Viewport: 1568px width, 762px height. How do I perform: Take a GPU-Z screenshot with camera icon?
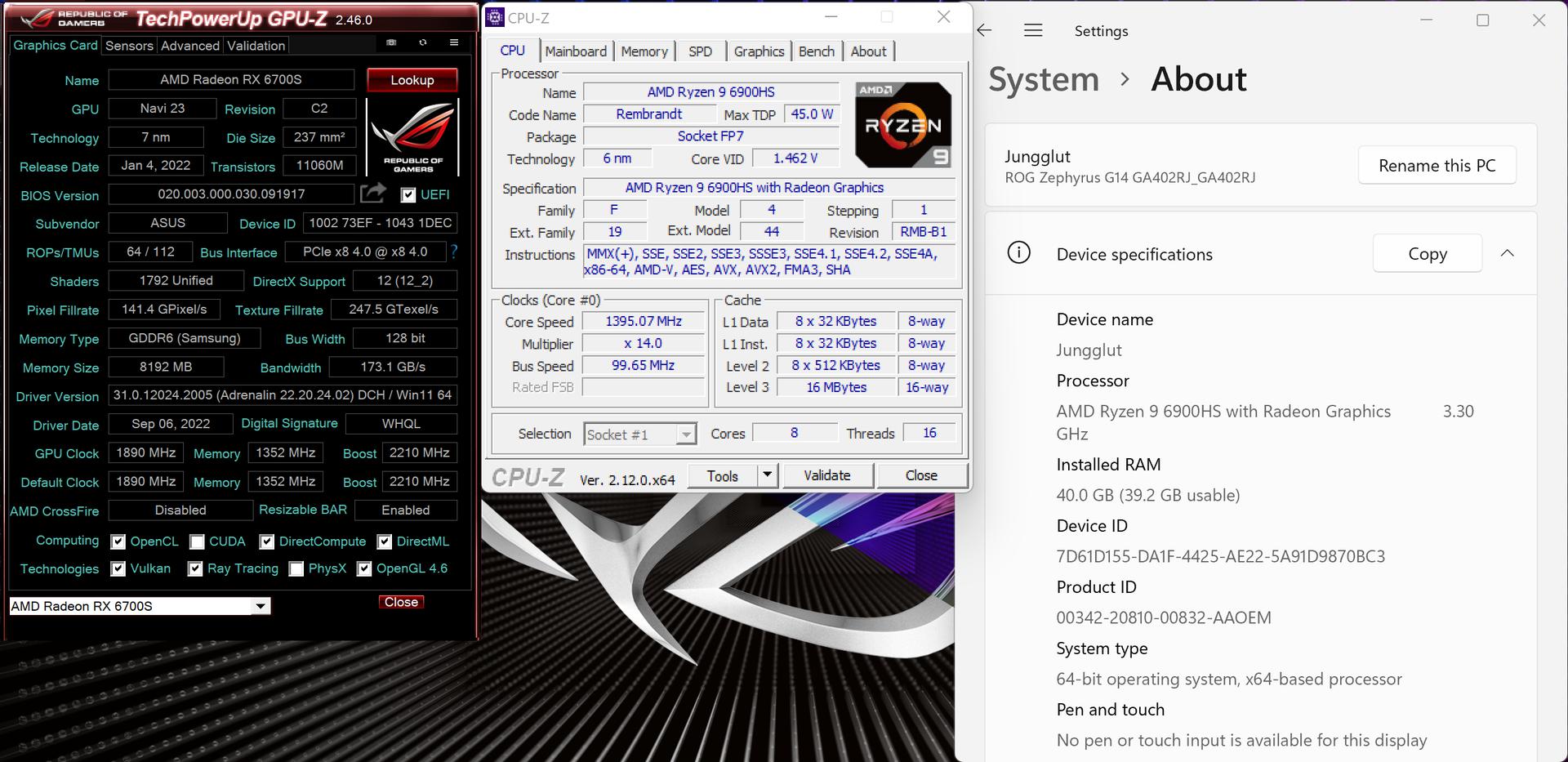click(x=391, y=42)
